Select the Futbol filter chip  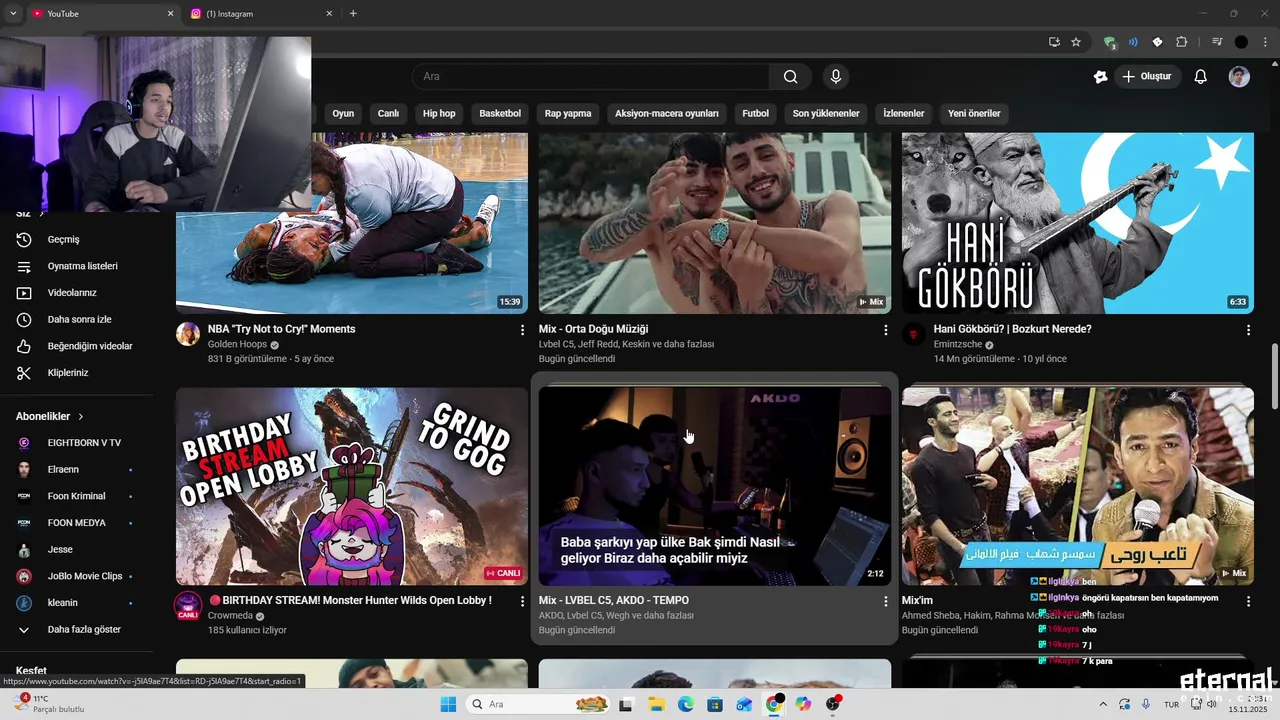pyautogui.click(x=755, y=114)
